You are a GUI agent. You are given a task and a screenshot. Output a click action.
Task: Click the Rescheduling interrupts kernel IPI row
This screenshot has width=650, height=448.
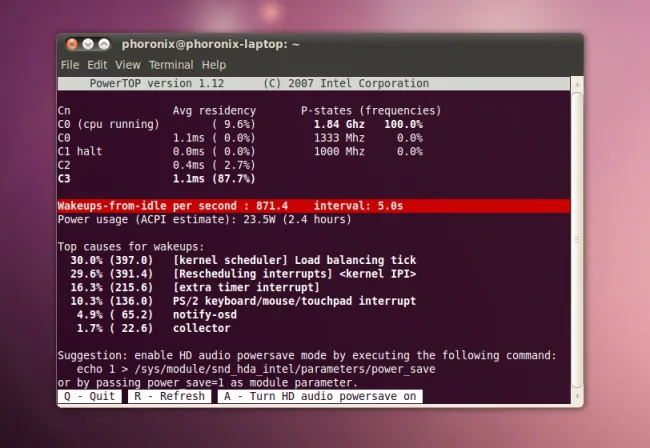(243, 274)
